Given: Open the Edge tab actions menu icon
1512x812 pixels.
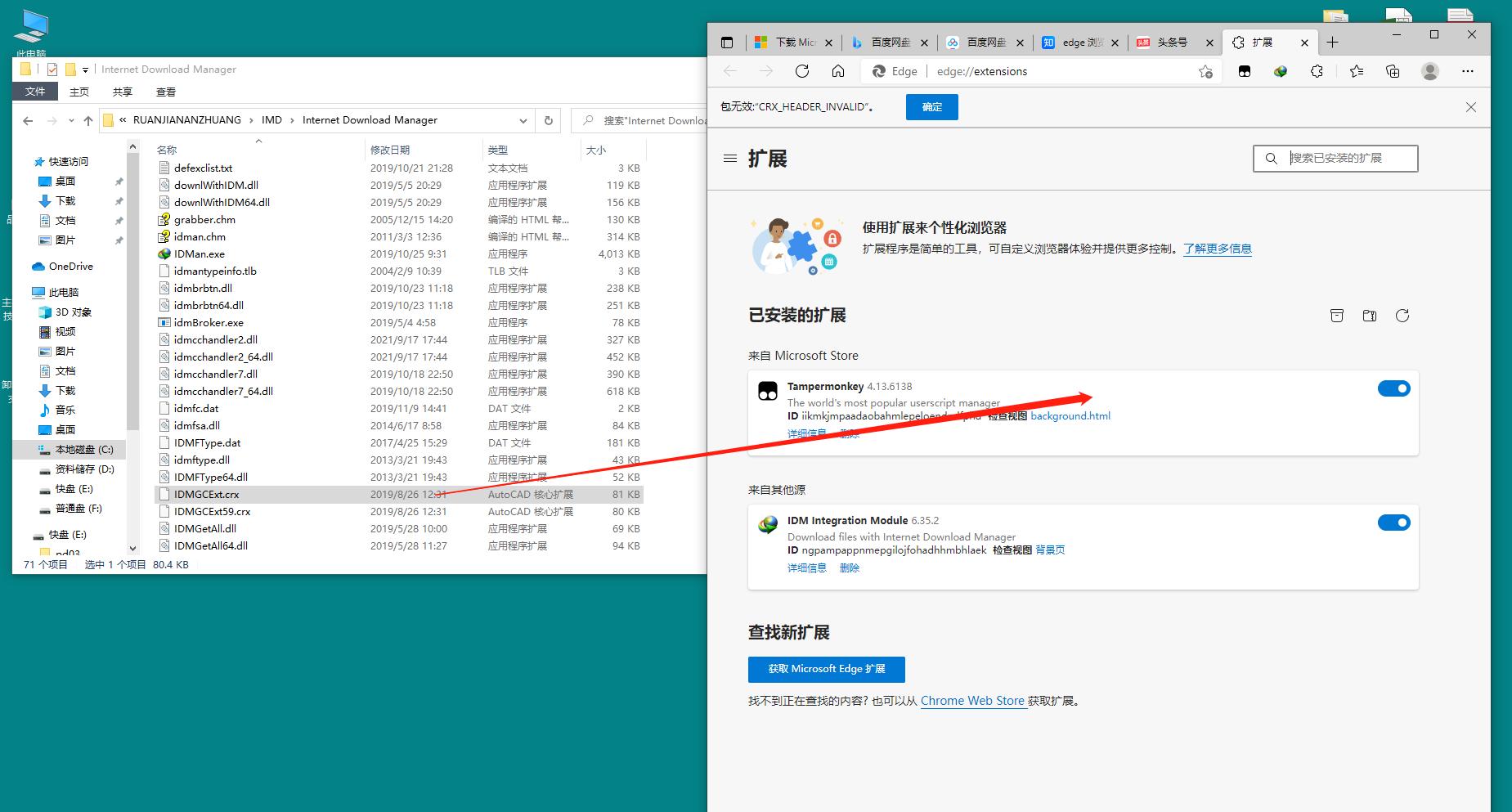Looking at the screenshot, I should 727,43.
